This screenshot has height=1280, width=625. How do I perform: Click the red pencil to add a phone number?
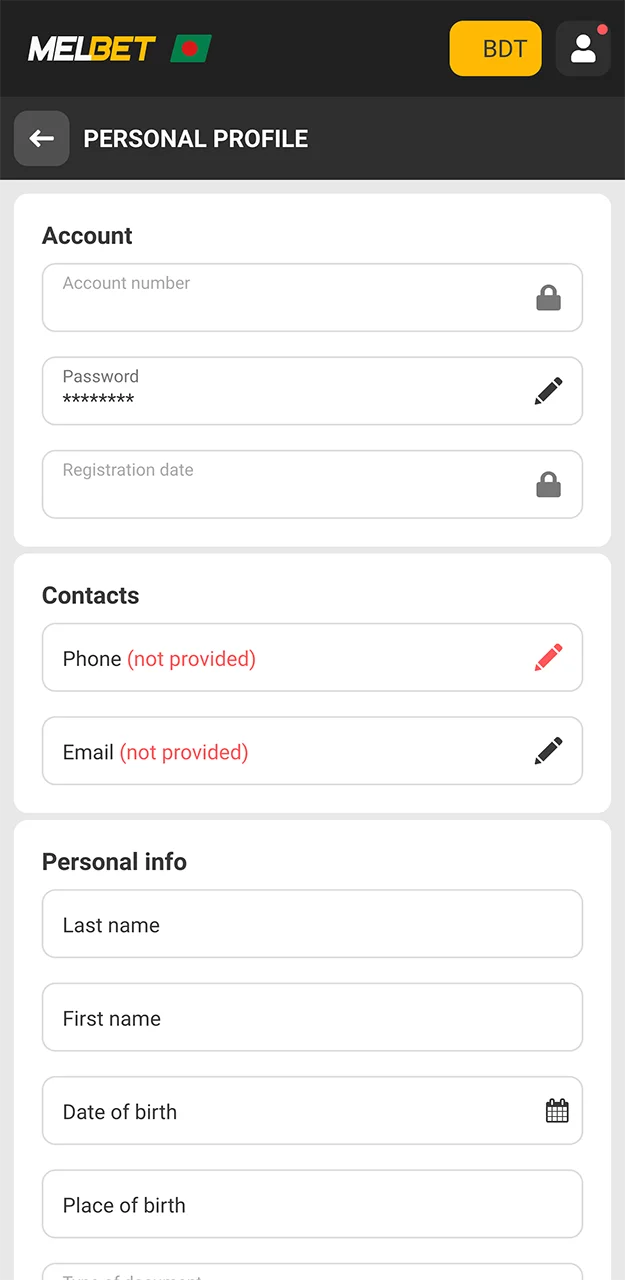[548, 657]
